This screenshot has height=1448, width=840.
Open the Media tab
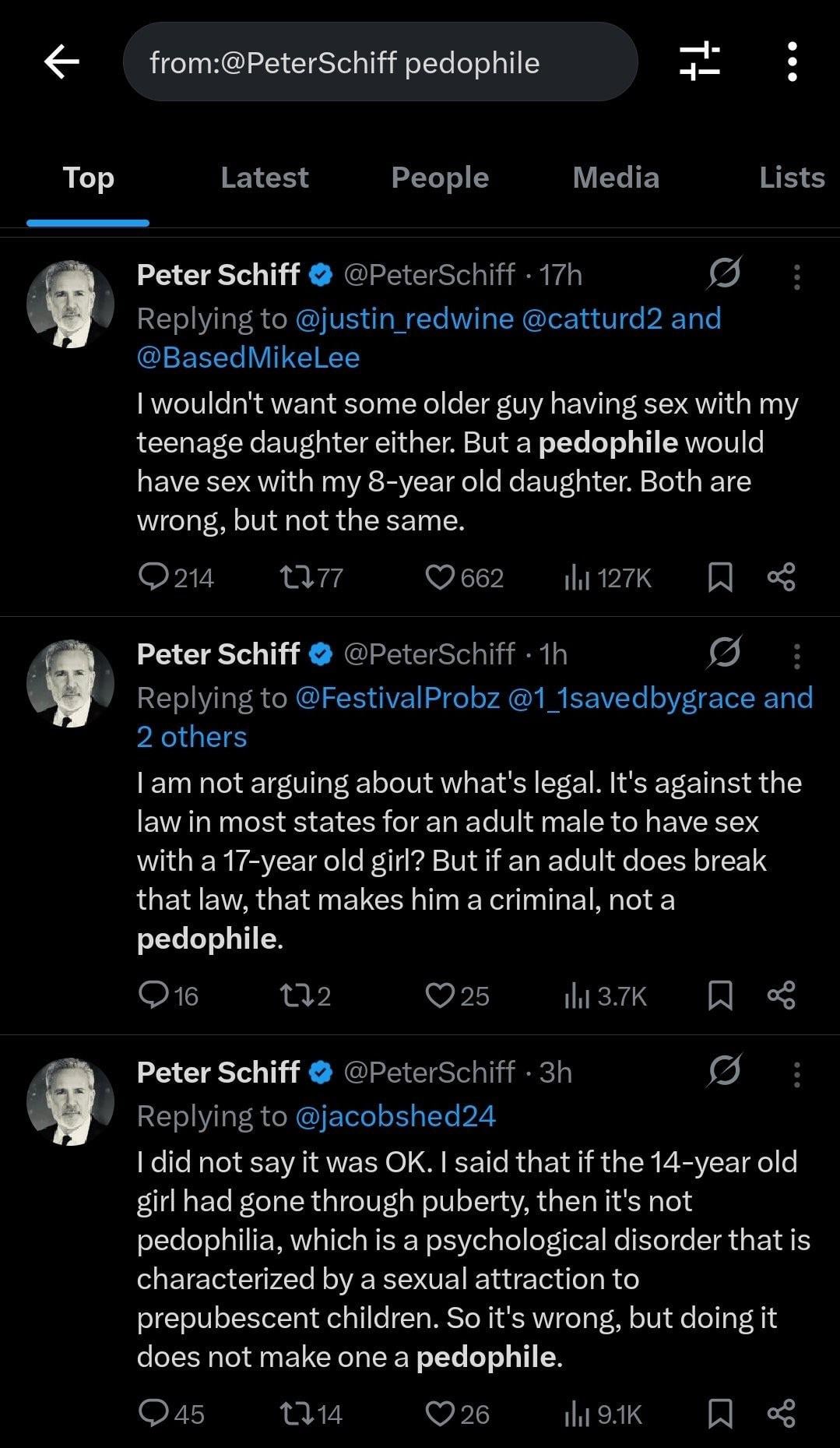616,178
